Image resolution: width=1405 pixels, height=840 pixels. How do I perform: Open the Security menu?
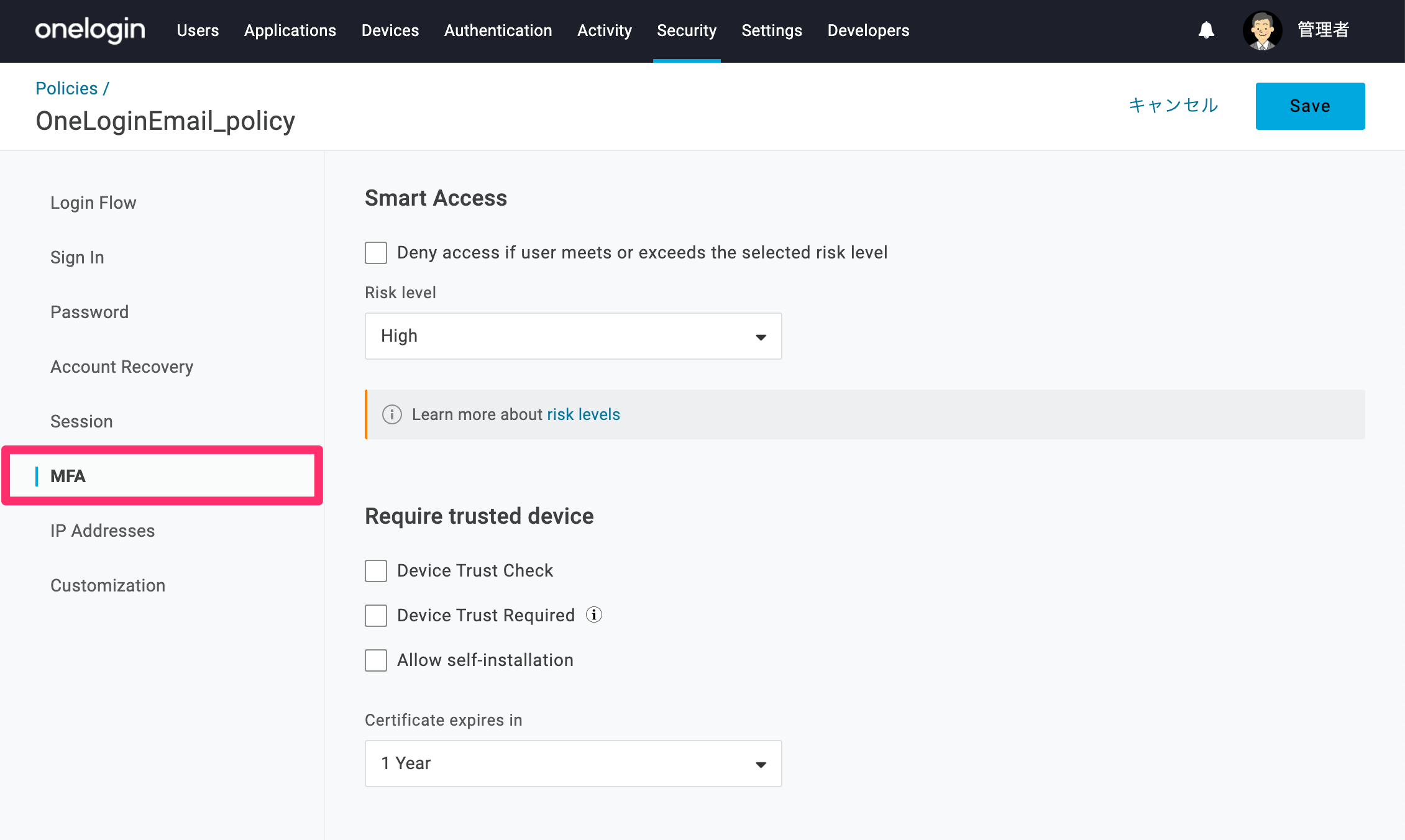click(x=687, y=30)
